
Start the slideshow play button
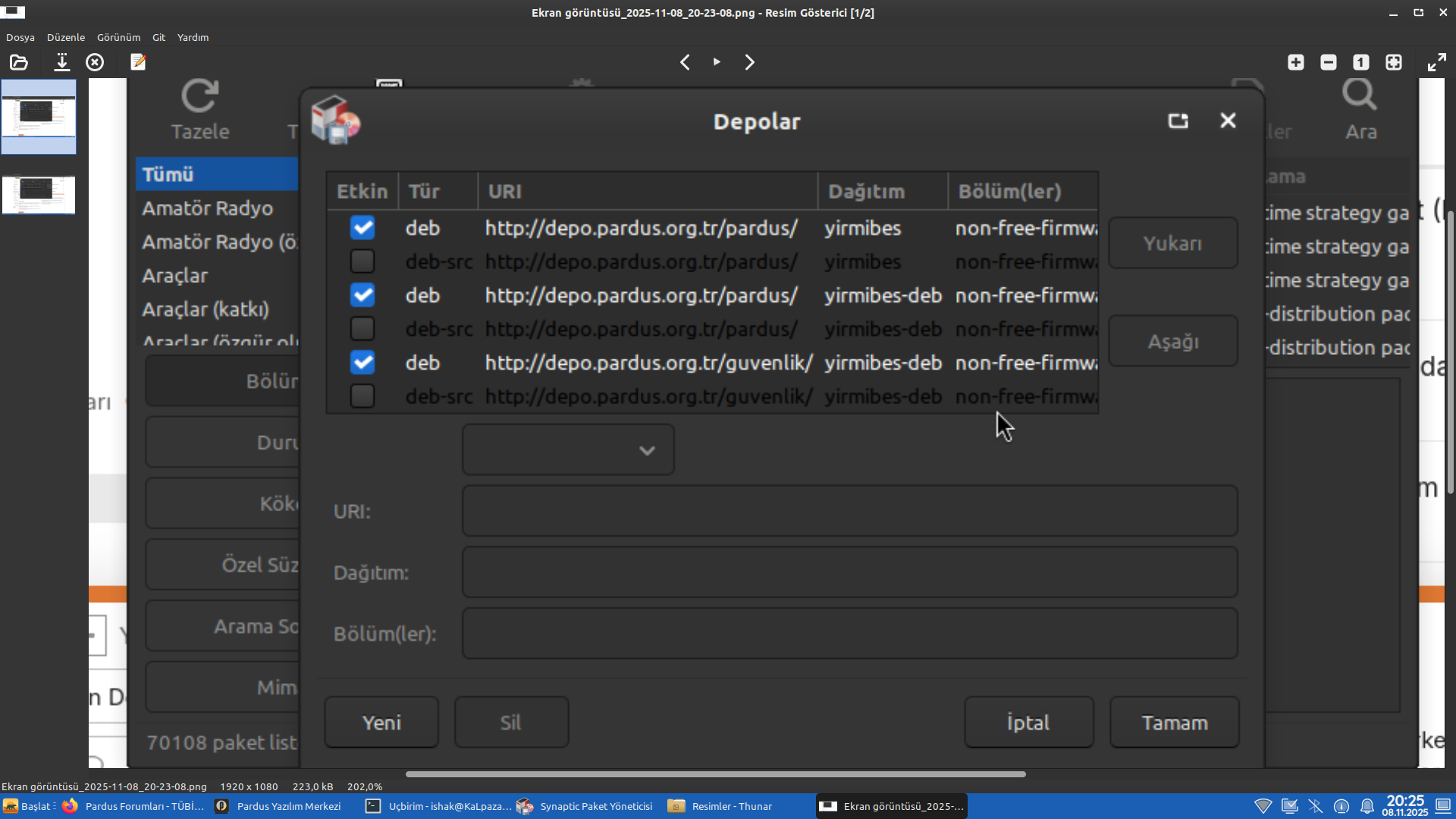pyautogui.click(x=717, y=62)
